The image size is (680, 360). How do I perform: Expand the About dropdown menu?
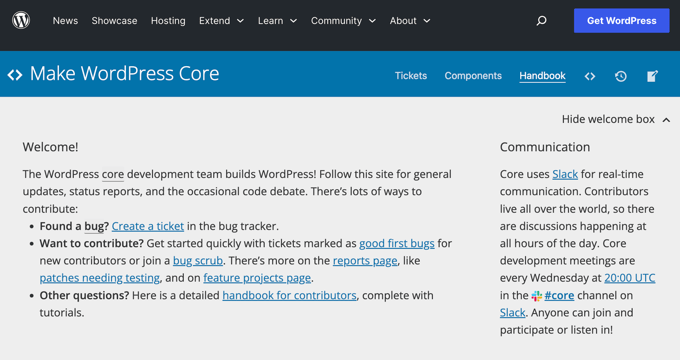(x=410, y=21)
